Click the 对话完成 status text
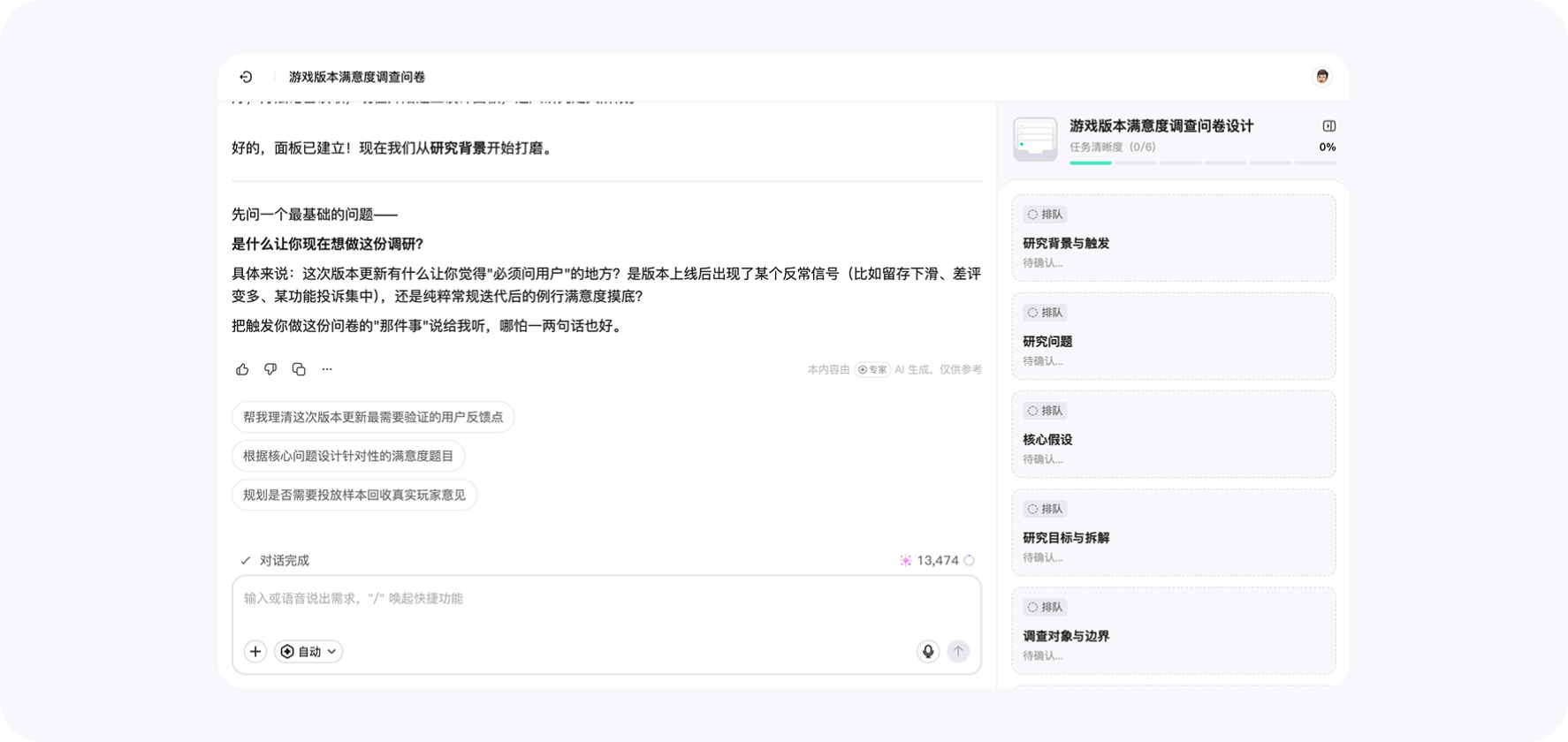This screenshot has height=742, width=1568. (x=285, y=561)
